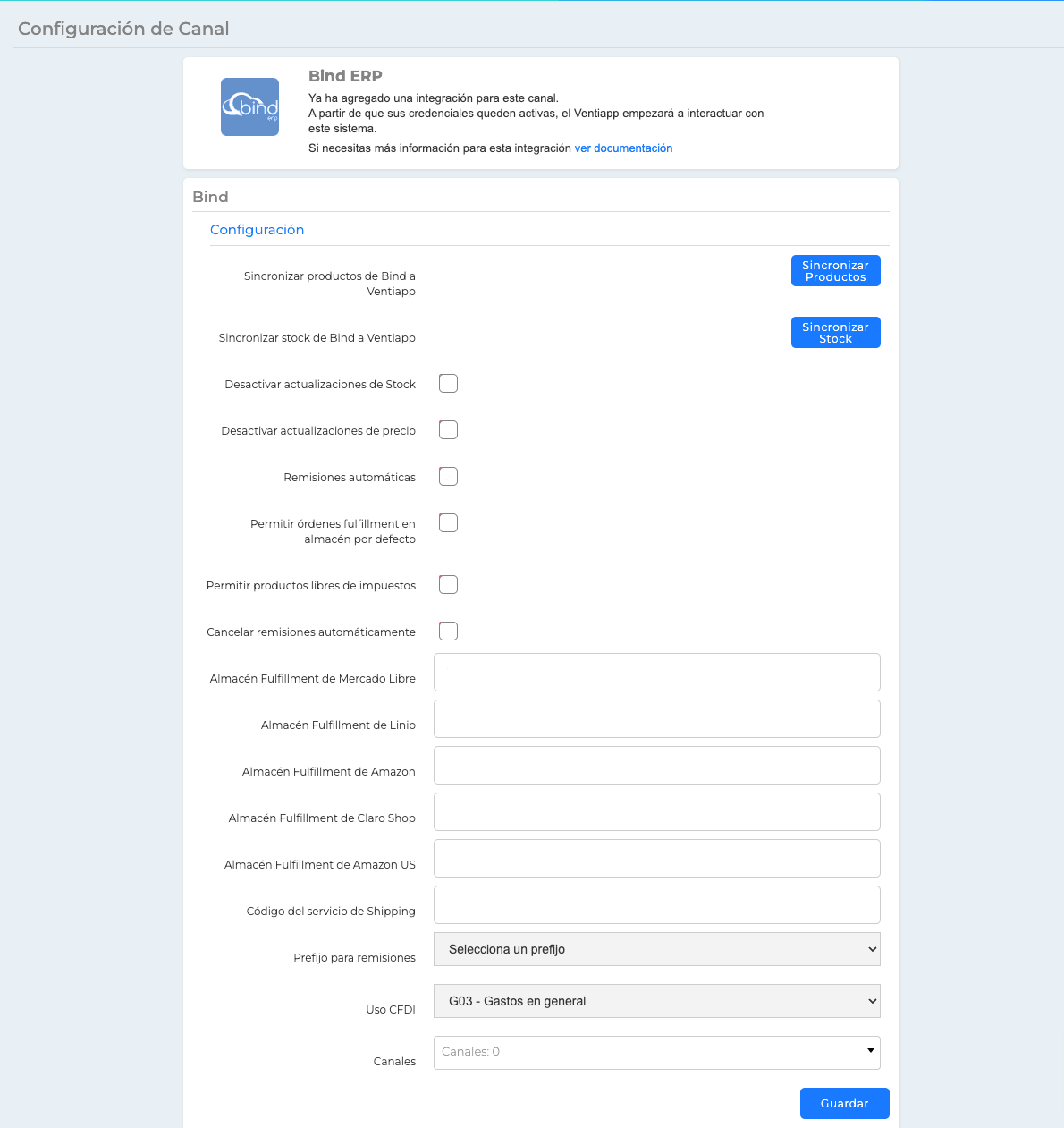Image resolution: width=1064 pixels, height=1128 pixels.
Task: Tick Permitir órdenes fulfillment en almacén por defecto
Action: pyautogui.click(x=448, y=523)
